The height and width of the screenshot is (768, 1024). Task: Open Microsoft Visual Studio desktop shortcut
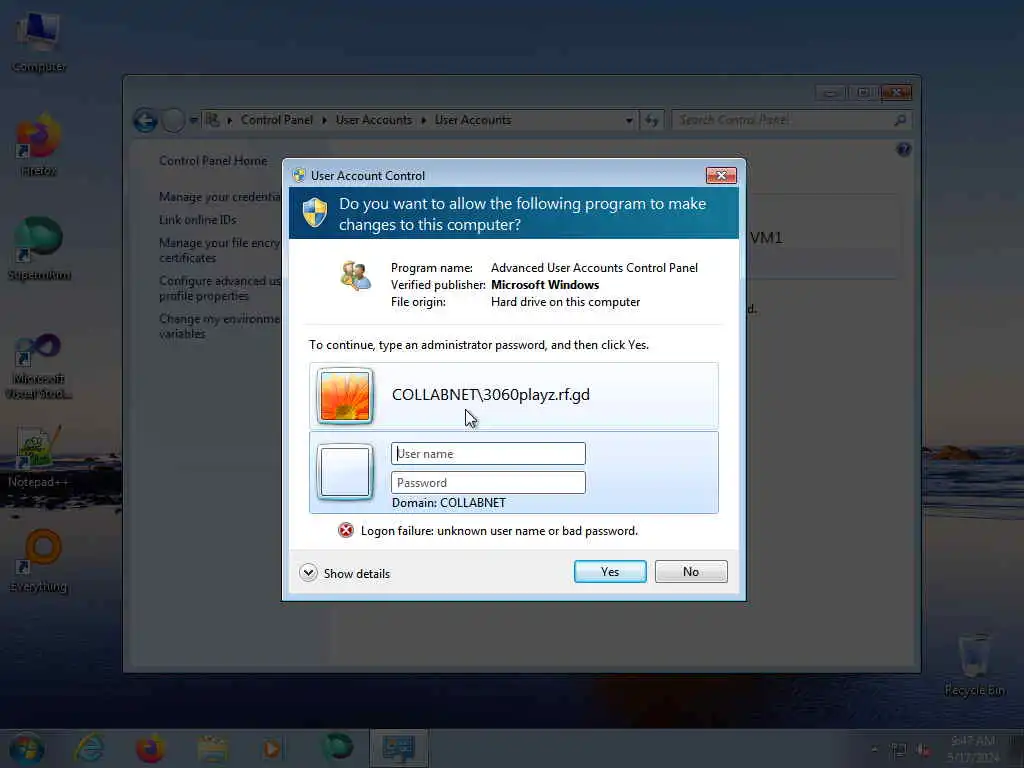click(39, 366)
